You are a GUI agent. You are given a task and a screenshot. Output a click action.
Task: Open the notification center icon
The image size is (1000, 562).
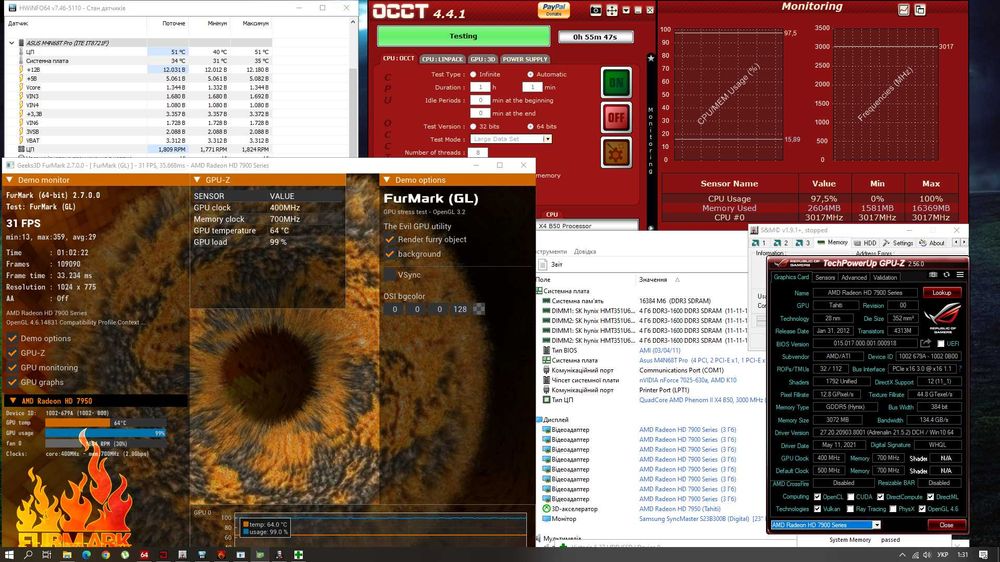[983, 555]
